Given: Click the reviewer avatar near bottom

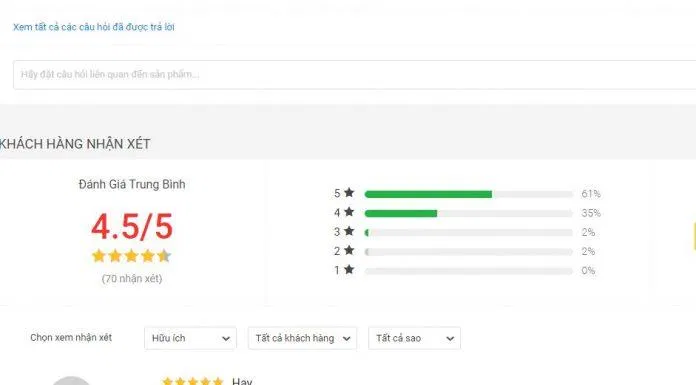Looking at the screenshot, I should [71, 381].
